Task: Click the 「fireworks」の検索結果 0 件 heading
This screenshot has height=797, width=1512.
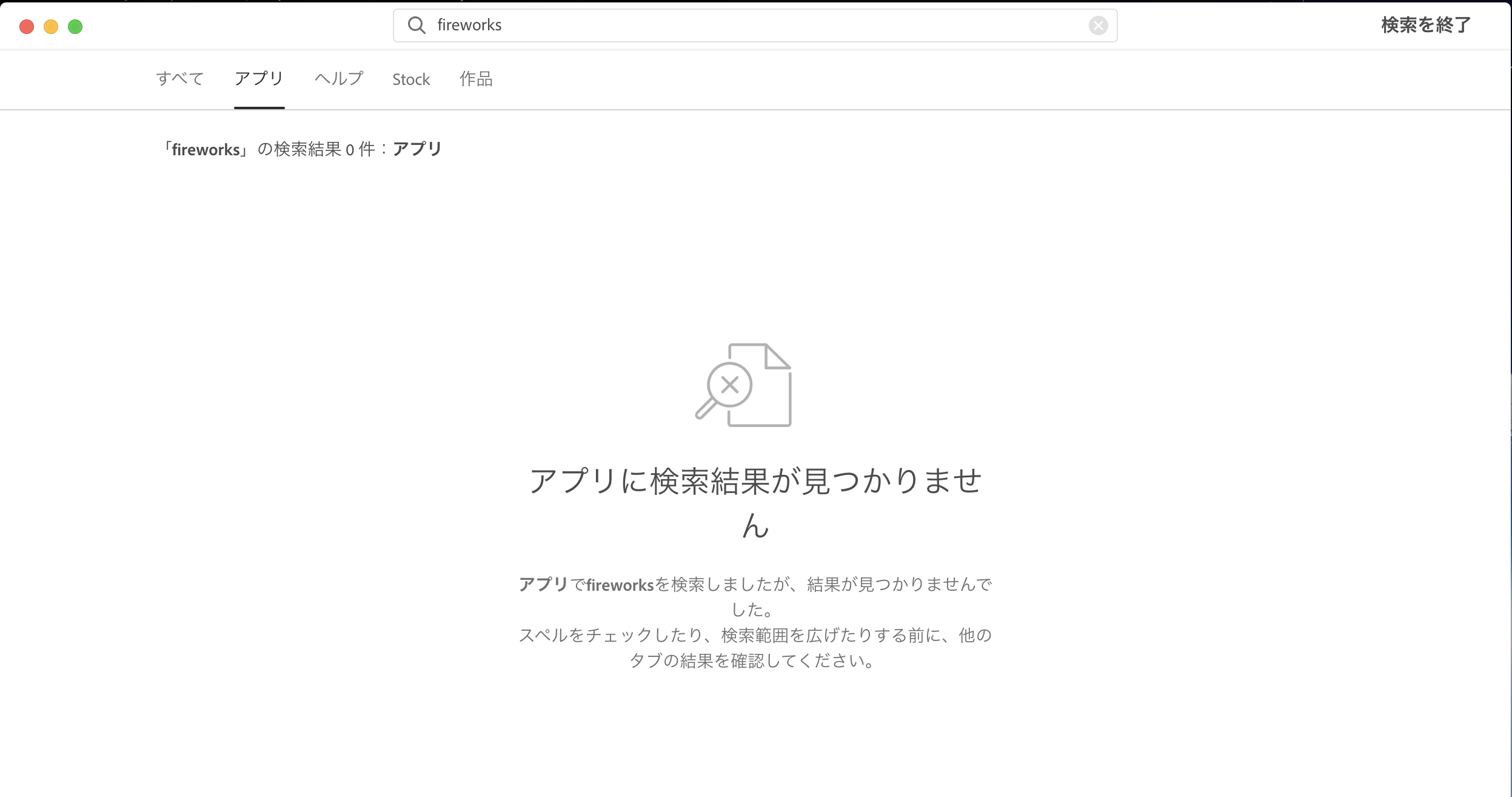Action: pos(302,149)
